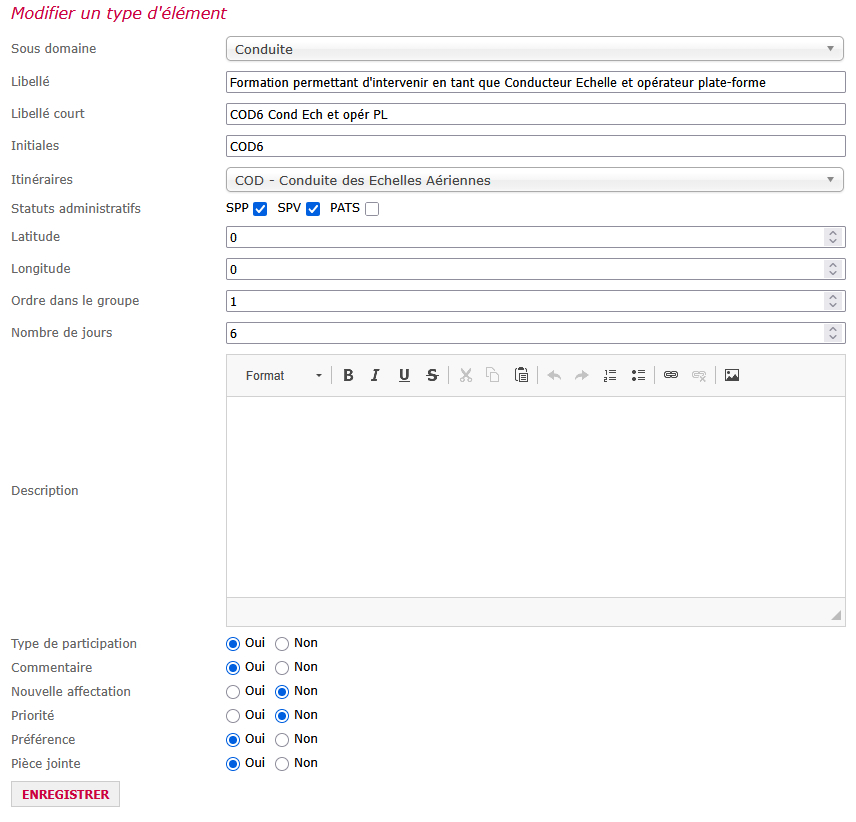Insert a bulleted list

[x=638, y=376]
